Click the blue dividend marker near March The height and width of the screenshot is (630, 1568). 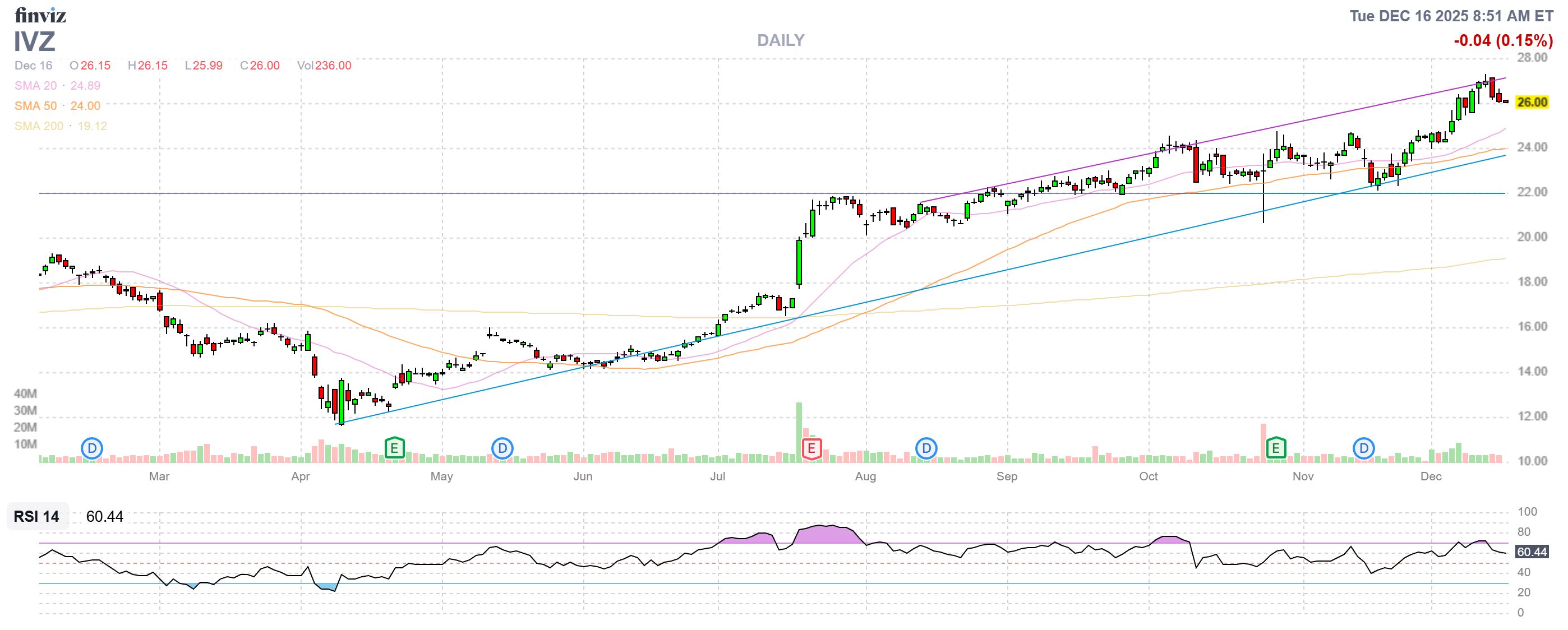(91, 448)
